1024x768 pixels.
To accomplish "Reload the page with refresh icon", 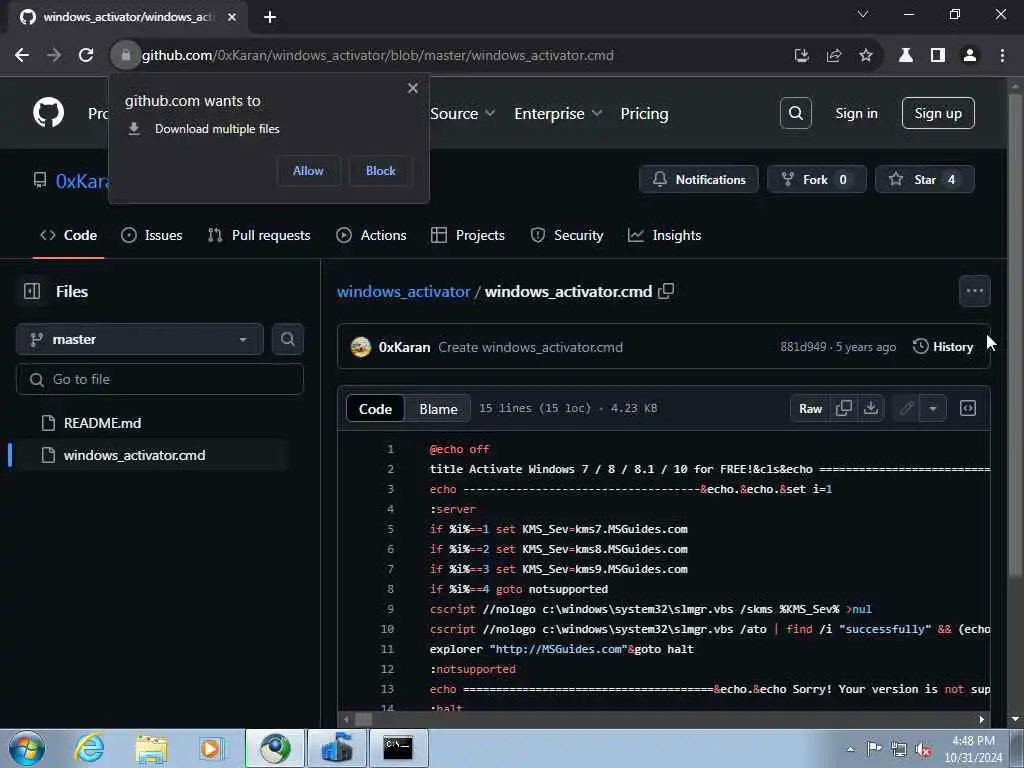I will [86, 56].
